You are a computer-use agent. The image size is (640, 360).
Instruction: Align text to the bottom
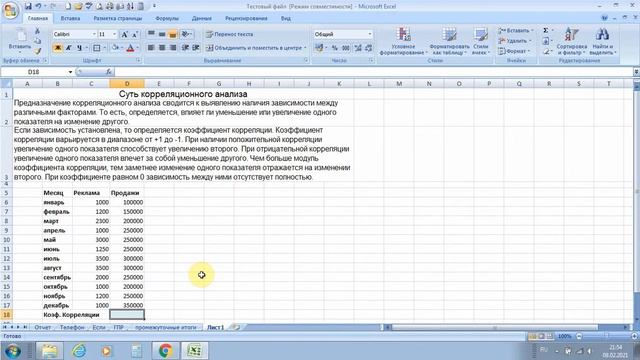click(x=173, y=34)
